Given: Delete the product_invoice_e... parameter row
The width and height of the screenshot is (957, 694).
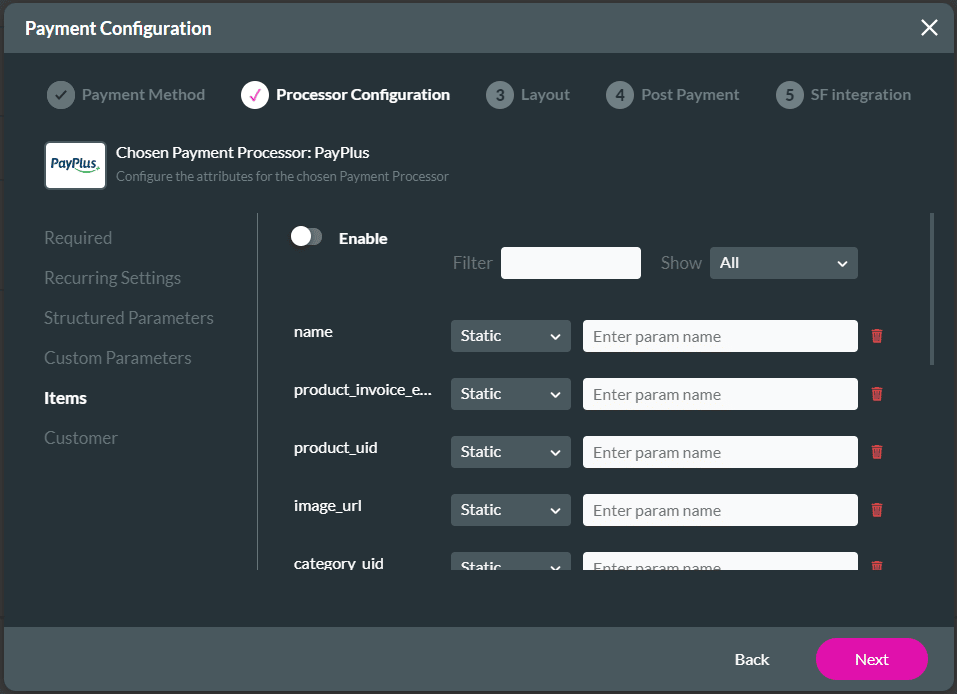Looking at the screenshot, I should (877, 394).
